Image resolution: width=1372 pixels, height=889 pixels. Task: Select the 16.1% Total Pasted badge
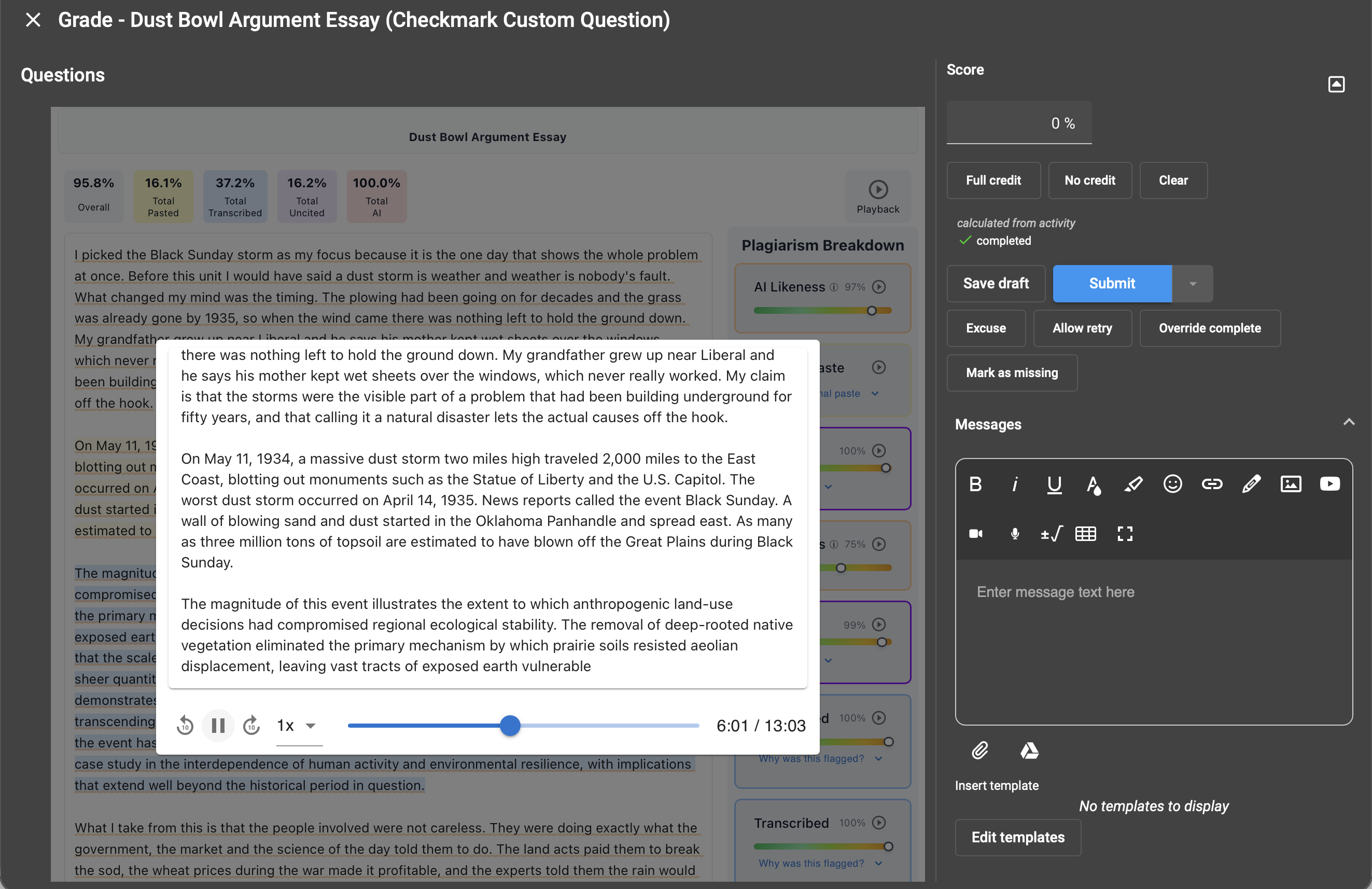pyautogui.click(x=163, y=197)
